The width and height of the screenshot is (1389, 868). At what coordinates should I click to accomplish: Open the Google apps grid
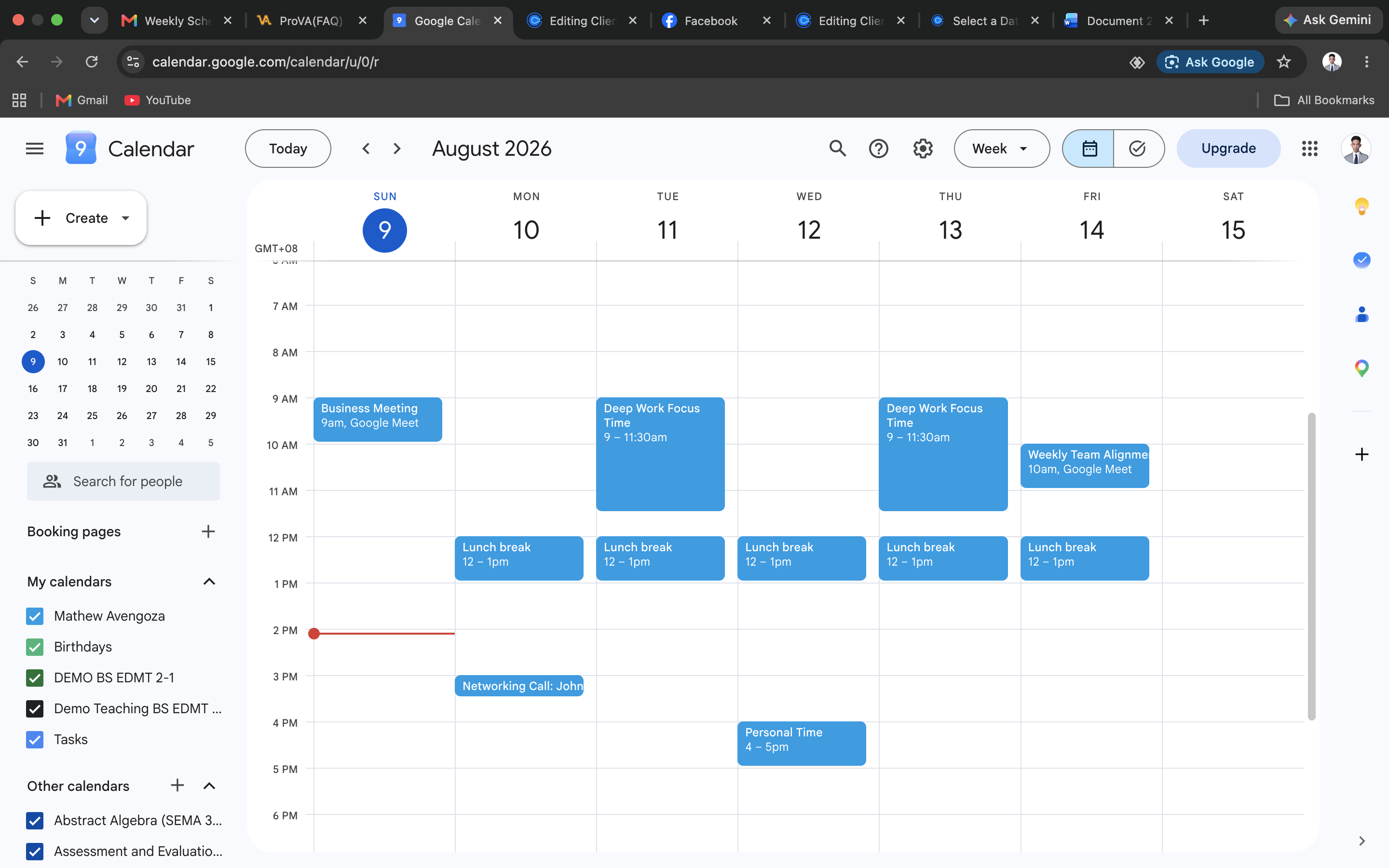(x=1309, y=149)
